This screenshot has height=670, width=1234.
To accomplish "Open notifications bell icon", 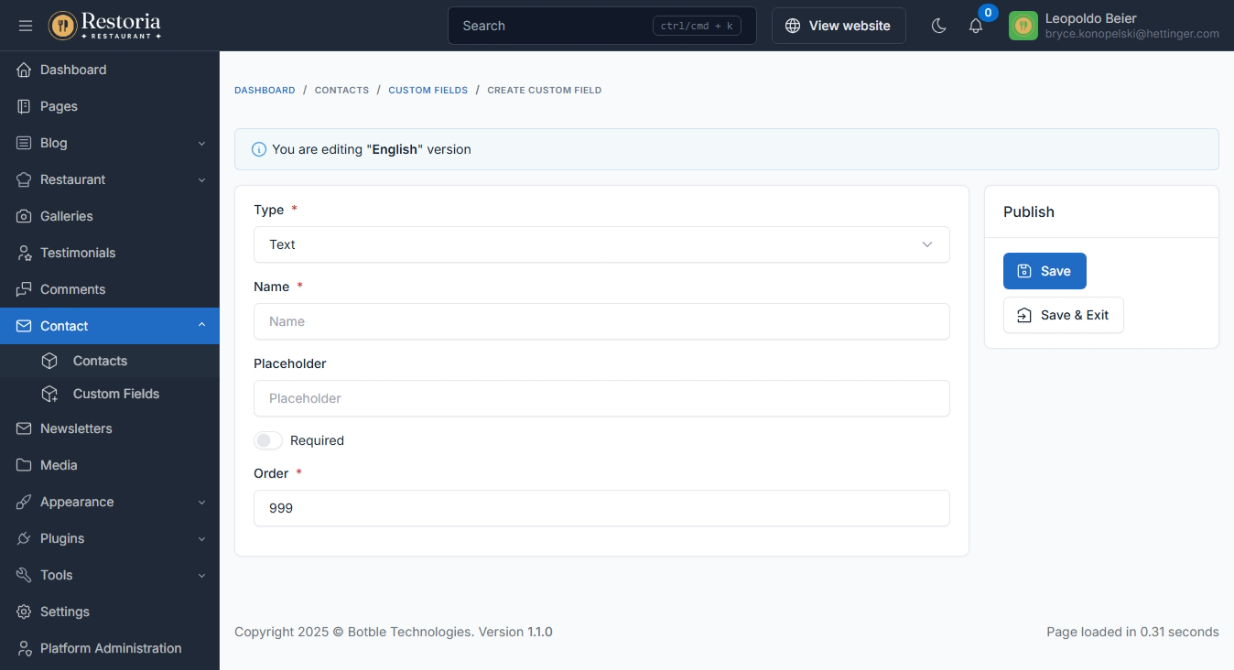I will [975, 26].
